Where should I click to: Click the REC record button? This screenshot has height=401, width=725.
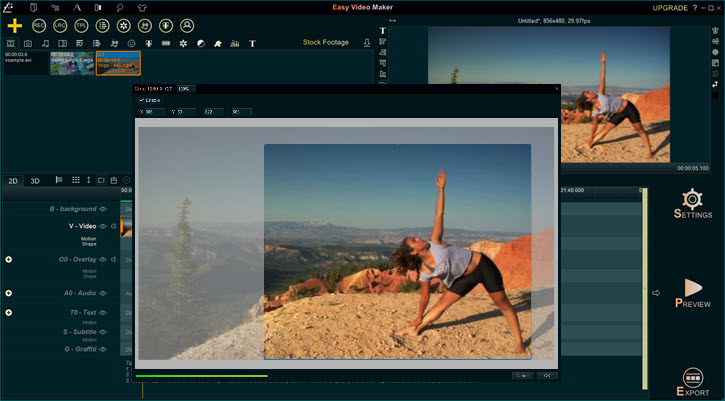click(39, 24)
